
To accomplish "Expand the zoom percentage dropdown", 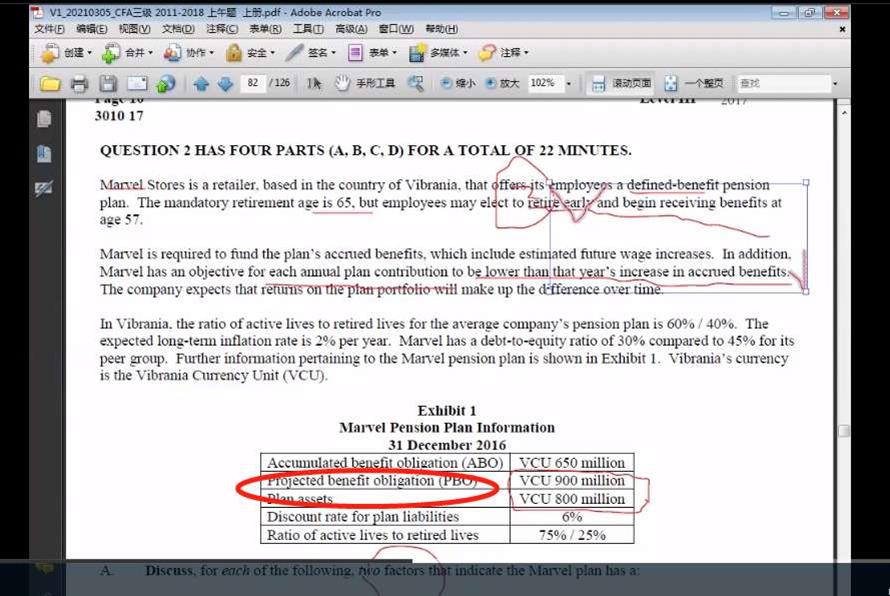I will (x=569, y=84).
